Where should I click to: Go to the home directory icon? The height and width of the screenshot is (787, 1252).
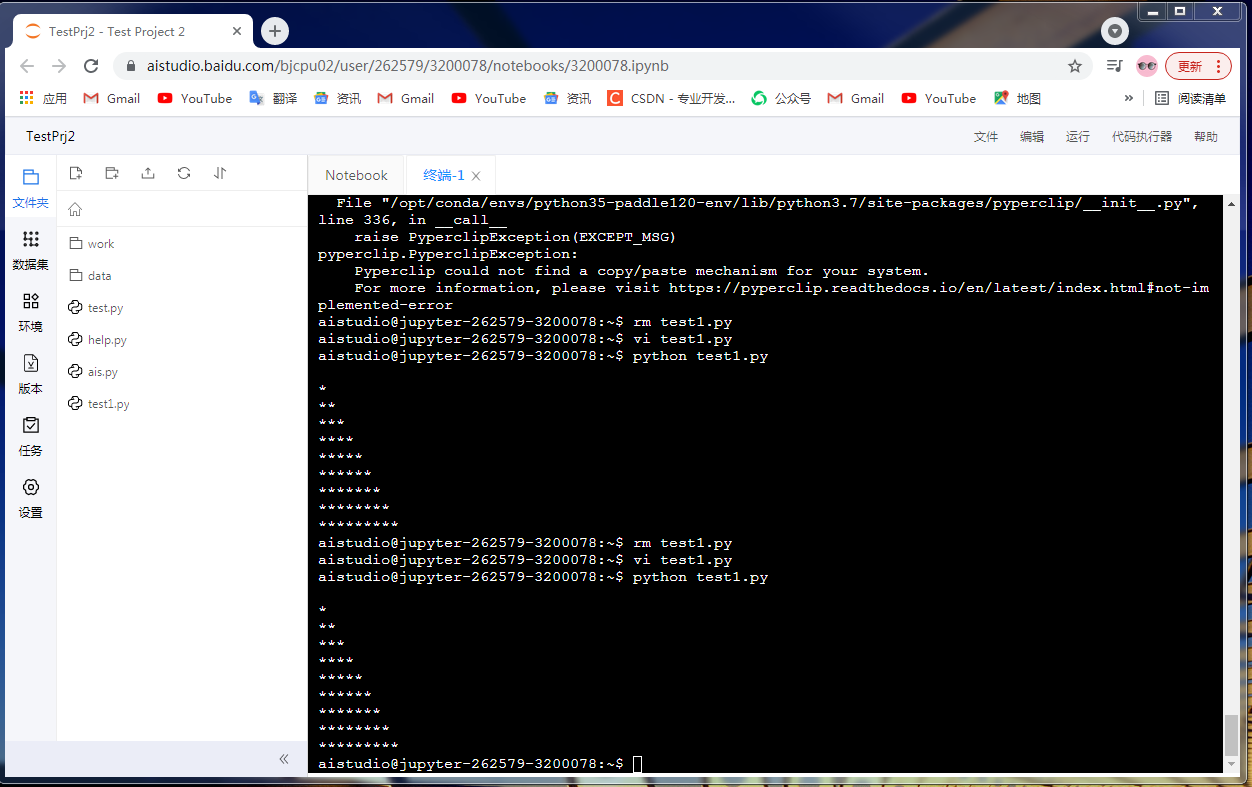tap(75, 209)
